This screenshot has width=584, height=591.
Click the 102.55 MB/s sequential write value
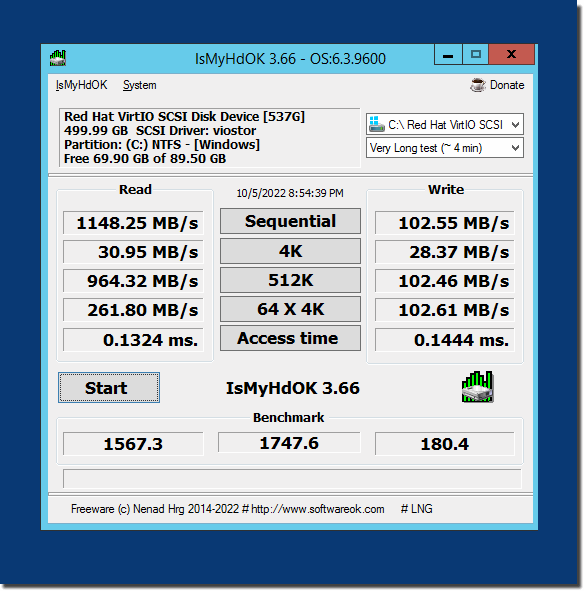click(445, 223)
